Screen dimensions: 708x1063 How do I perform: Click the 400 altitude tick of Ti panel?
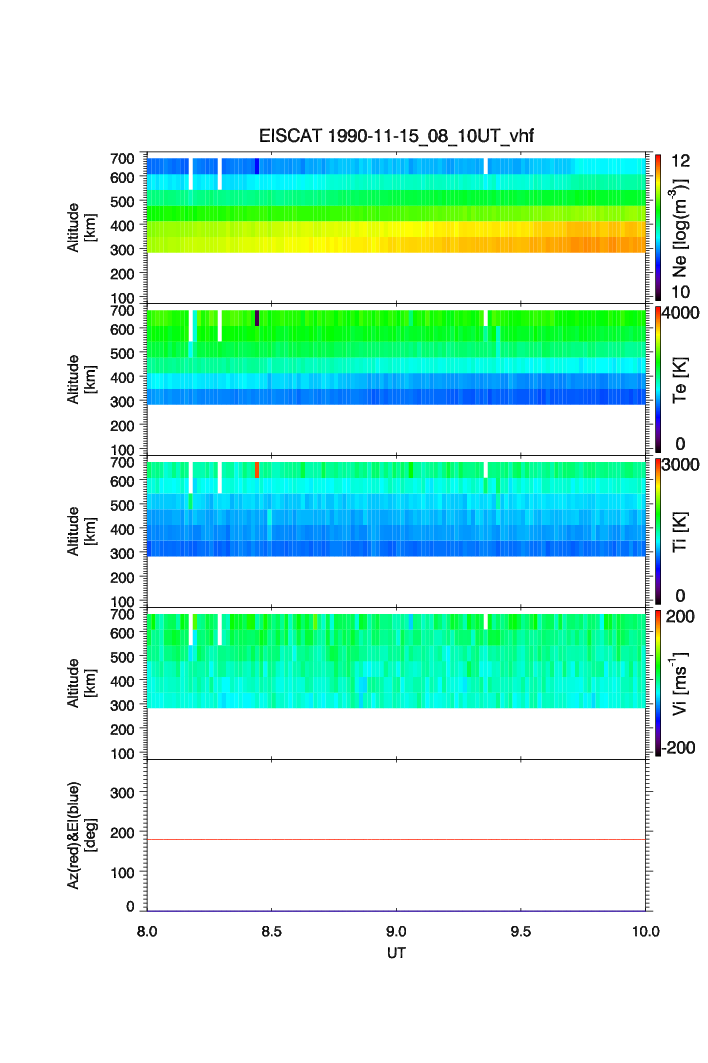(122, 529)
